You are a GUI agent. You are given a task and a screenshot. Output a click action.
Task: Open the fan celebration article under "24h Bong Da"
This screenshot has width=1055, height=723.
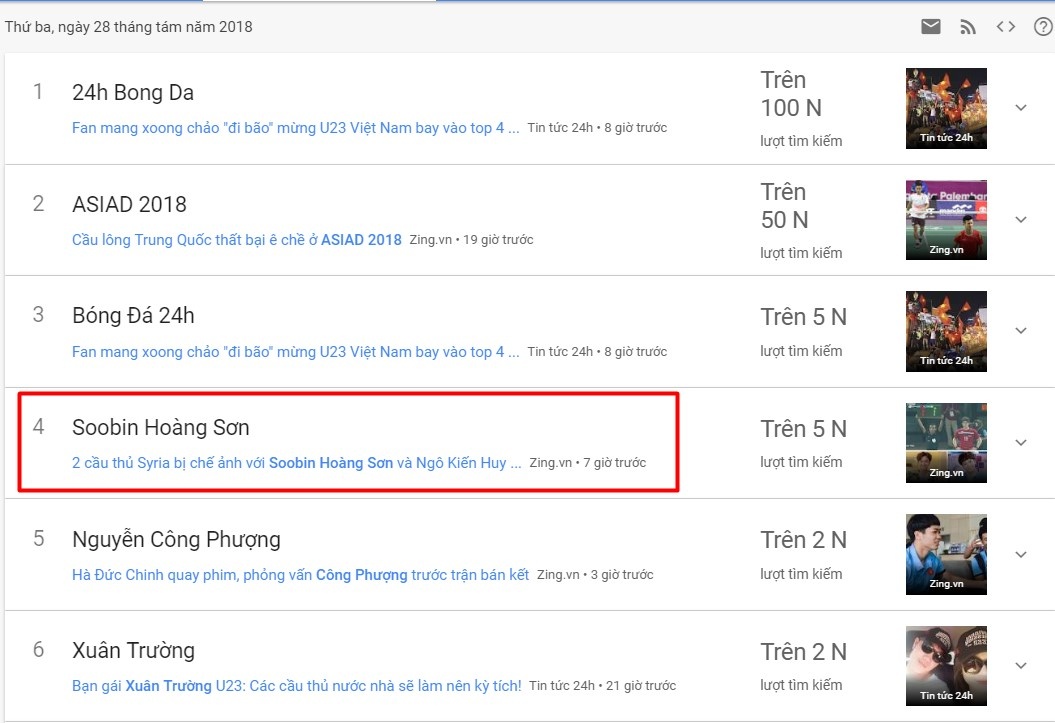point(295,127)
